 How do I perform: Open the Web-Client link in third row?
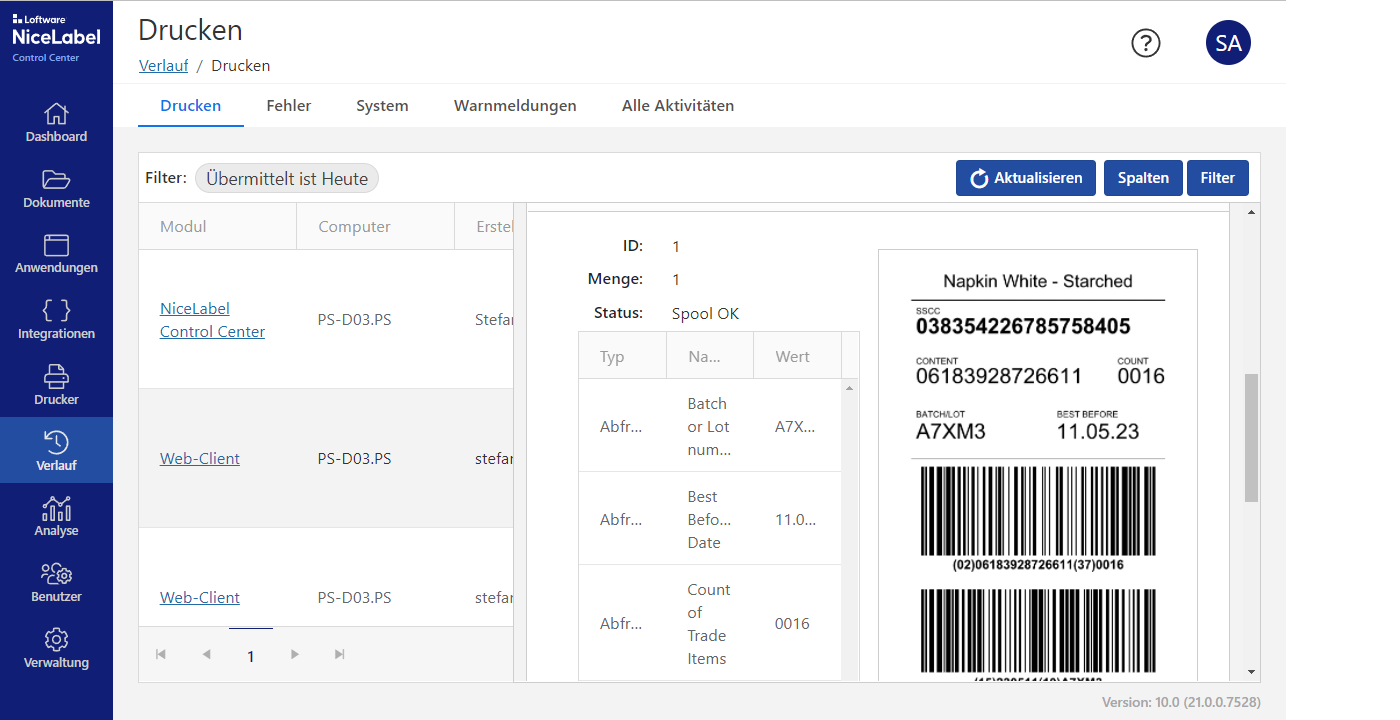coord(200,598)
